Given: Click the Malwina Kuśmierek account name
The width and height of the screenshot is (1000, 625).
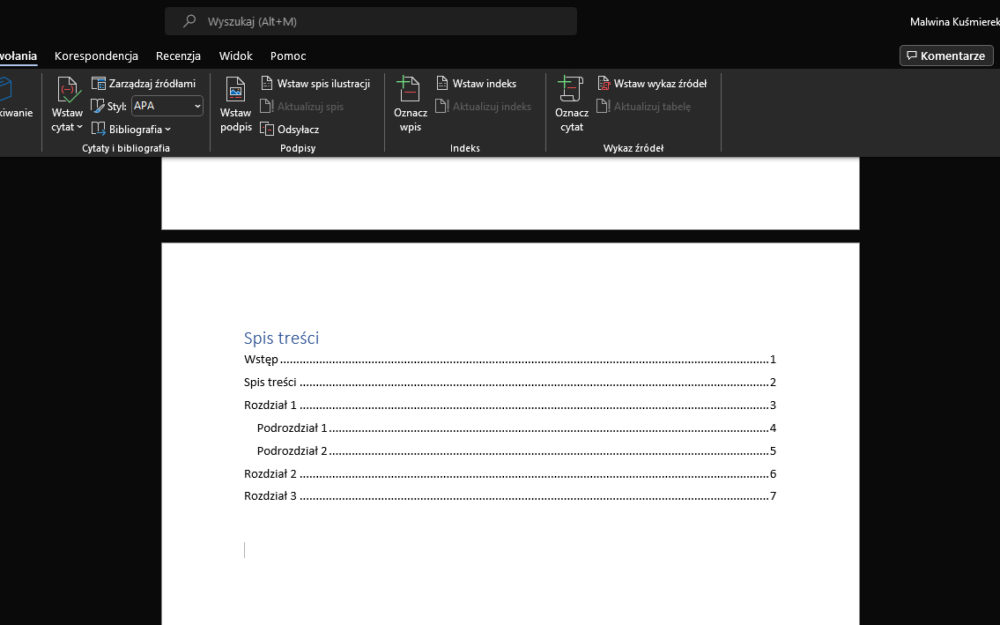Looking at the screenshot, I should pyautogui.click(x=955, y=22).
